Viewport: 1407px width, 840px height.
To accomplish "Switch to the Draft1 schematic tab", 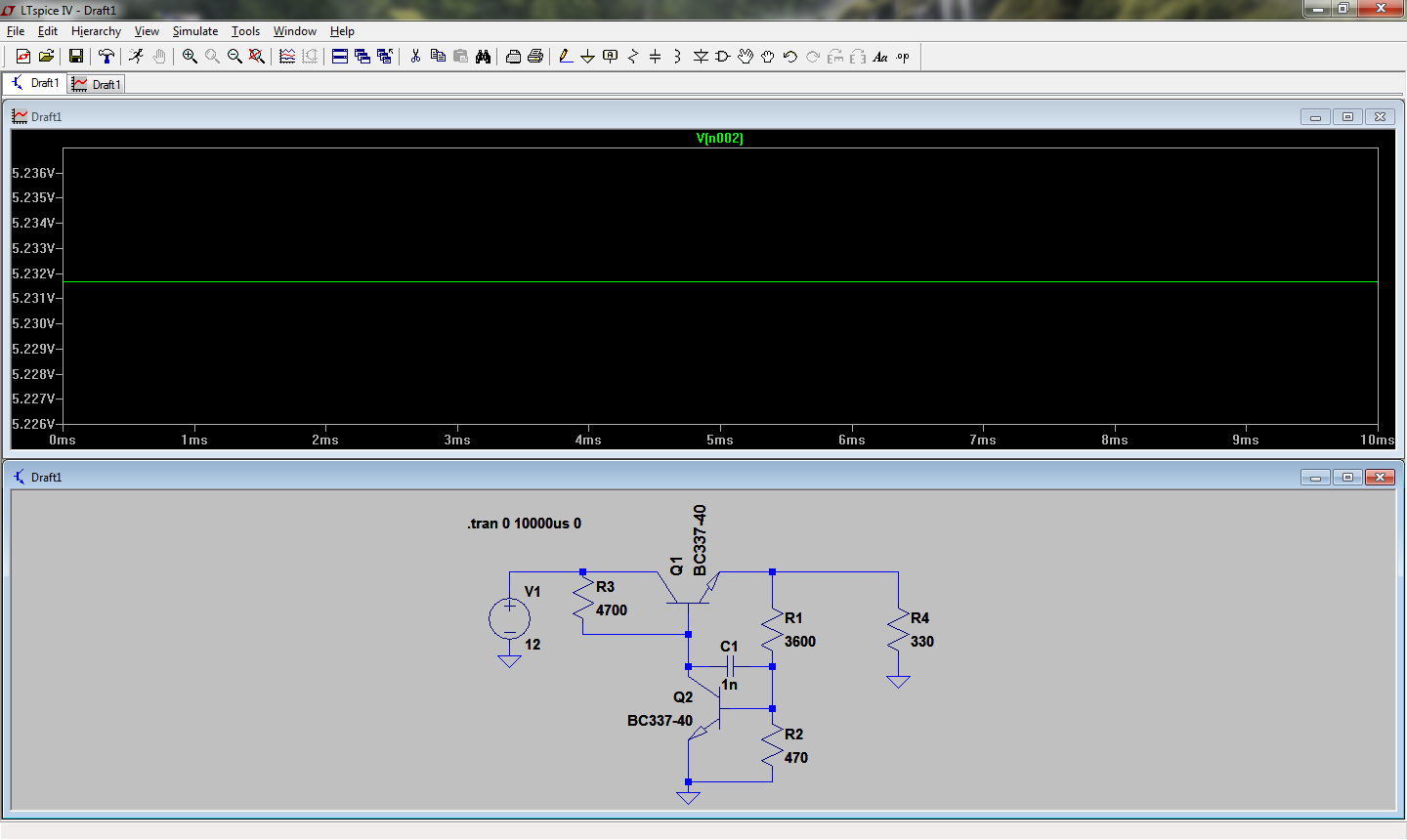I will click(x=35, y=83).
